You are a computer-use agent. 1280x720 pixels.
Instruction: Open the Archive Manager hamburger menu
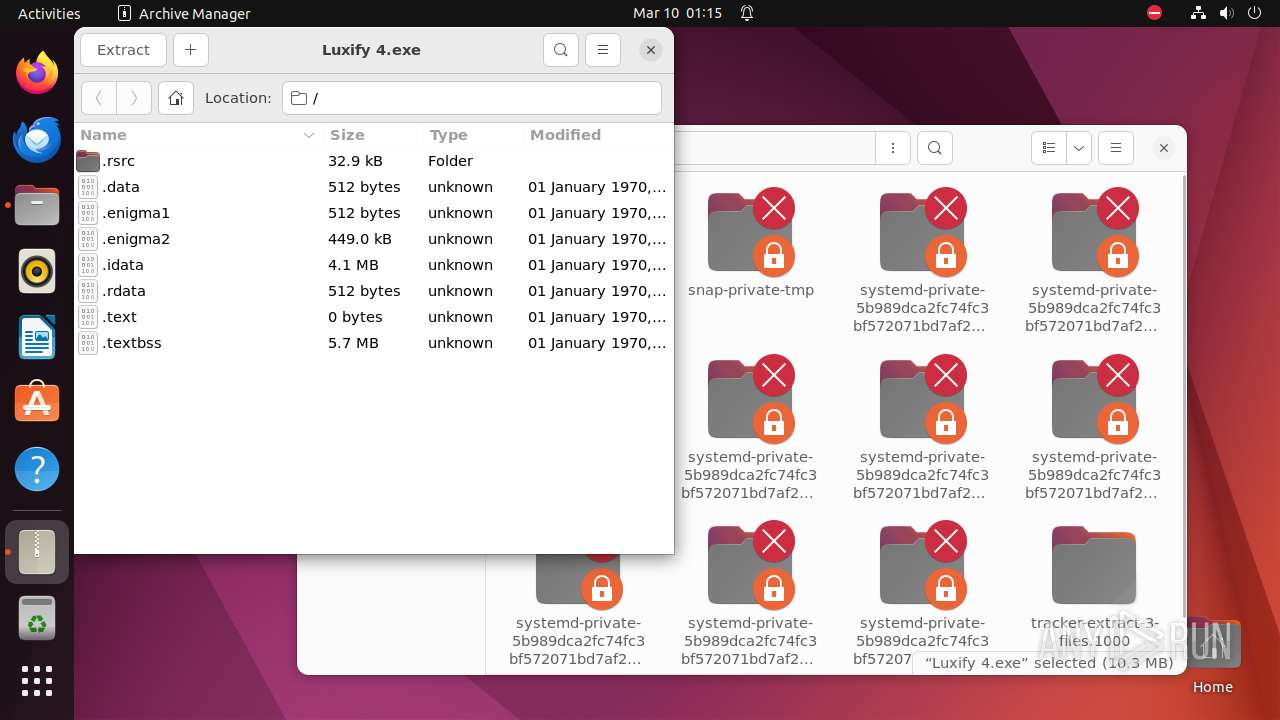point(602,50)
